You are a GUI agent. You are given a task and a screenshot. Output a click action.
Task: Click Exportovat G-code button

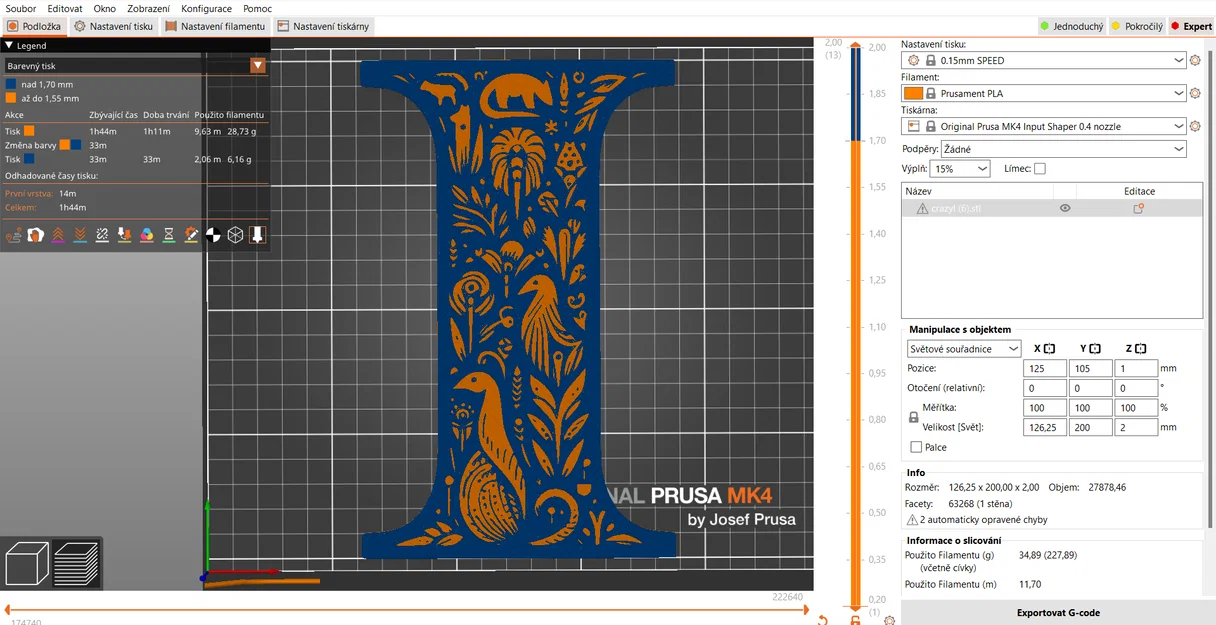tap(1058, 613)
